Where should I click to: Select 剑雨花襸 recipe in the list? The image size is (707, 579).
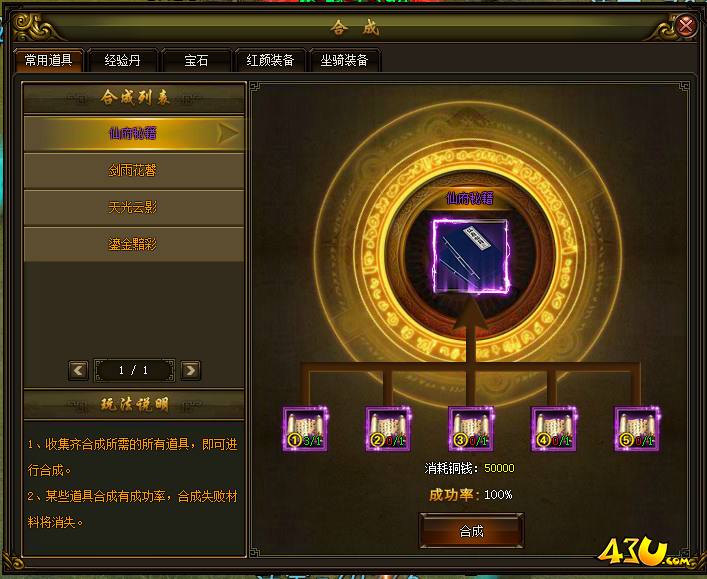pos(133,170)
